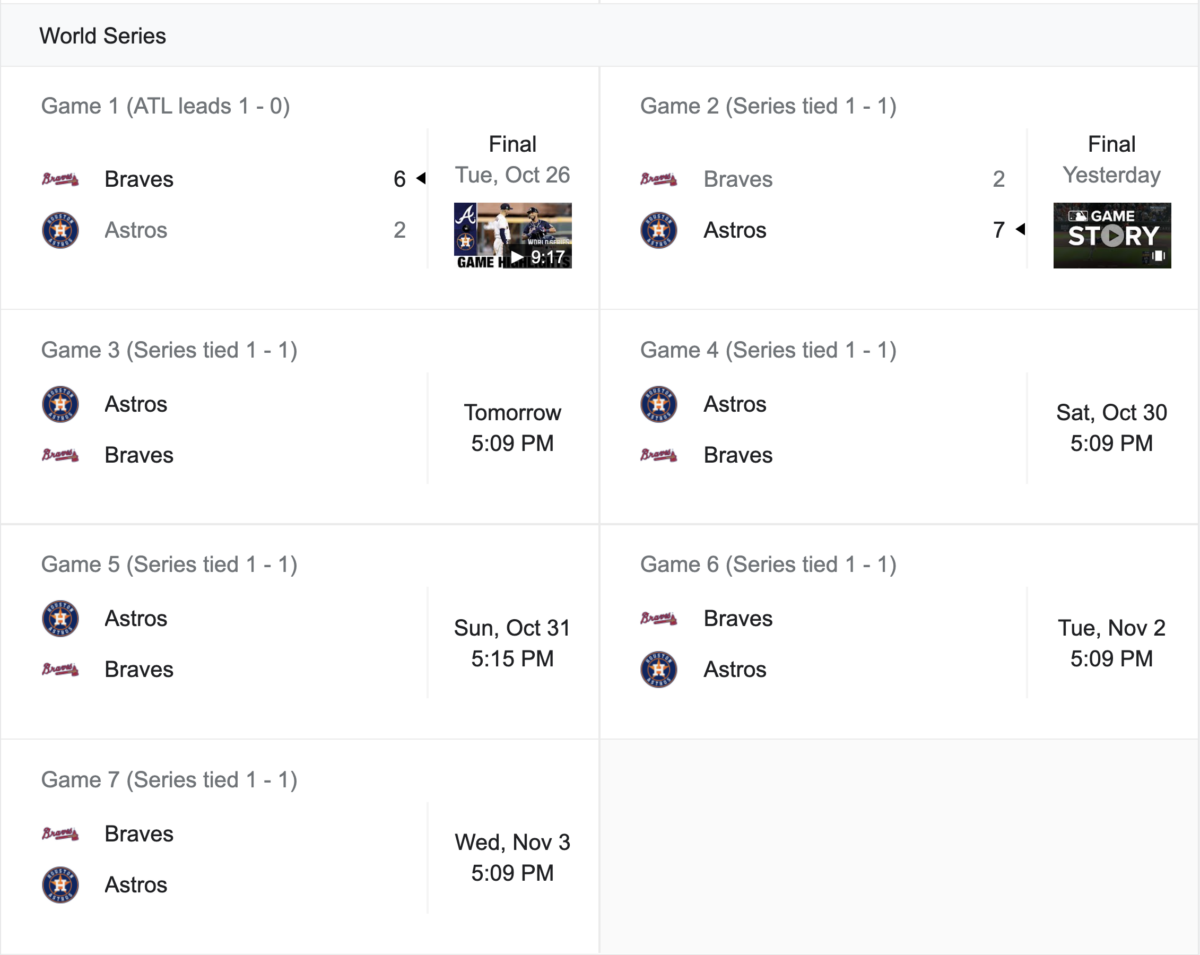Click the Astros logo in Game 2
This screenshot has height=955, width=1200.
point(659,230)
